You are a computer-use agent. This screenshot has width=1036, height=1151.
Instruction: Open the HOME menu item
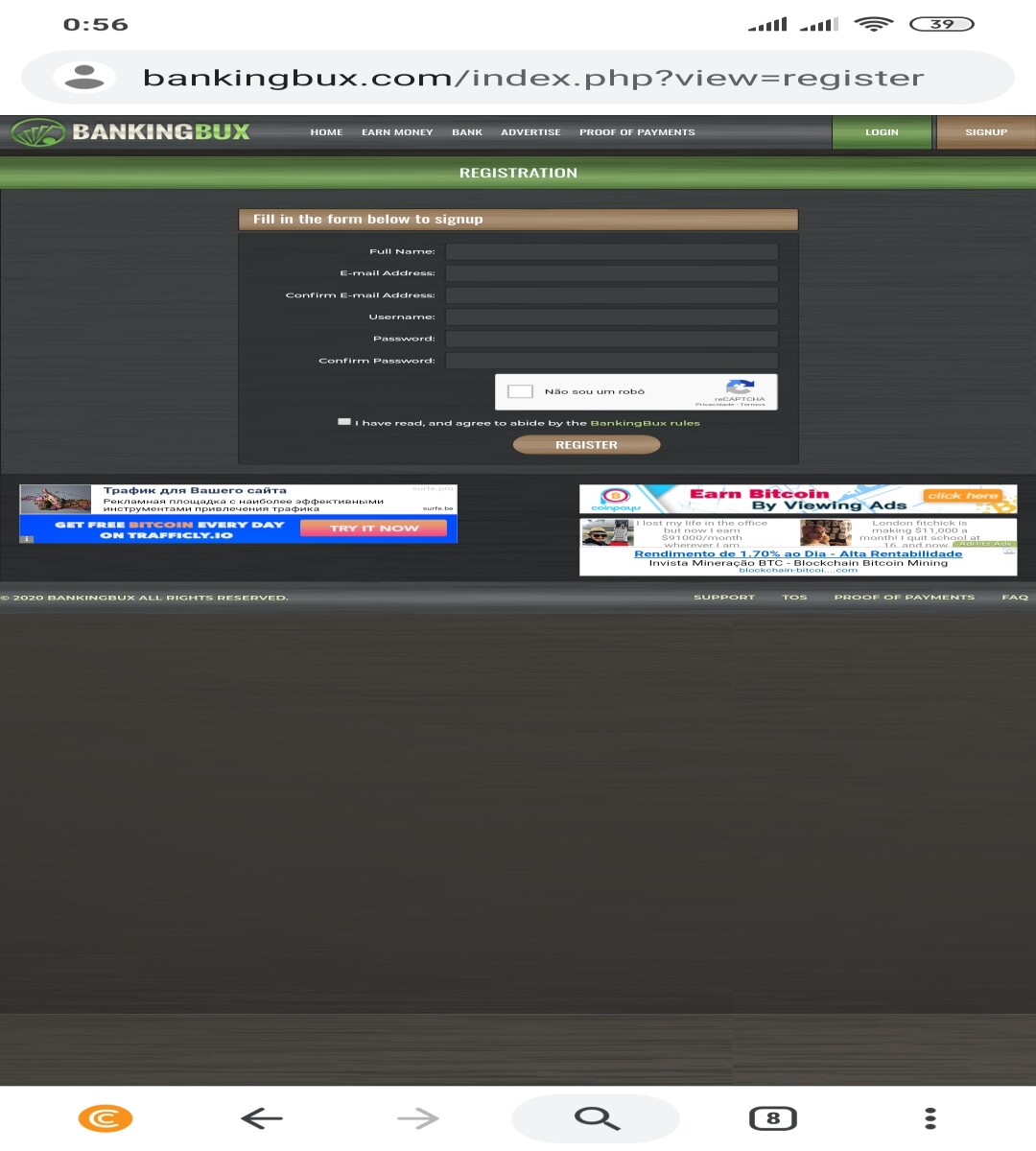point(326,132)
